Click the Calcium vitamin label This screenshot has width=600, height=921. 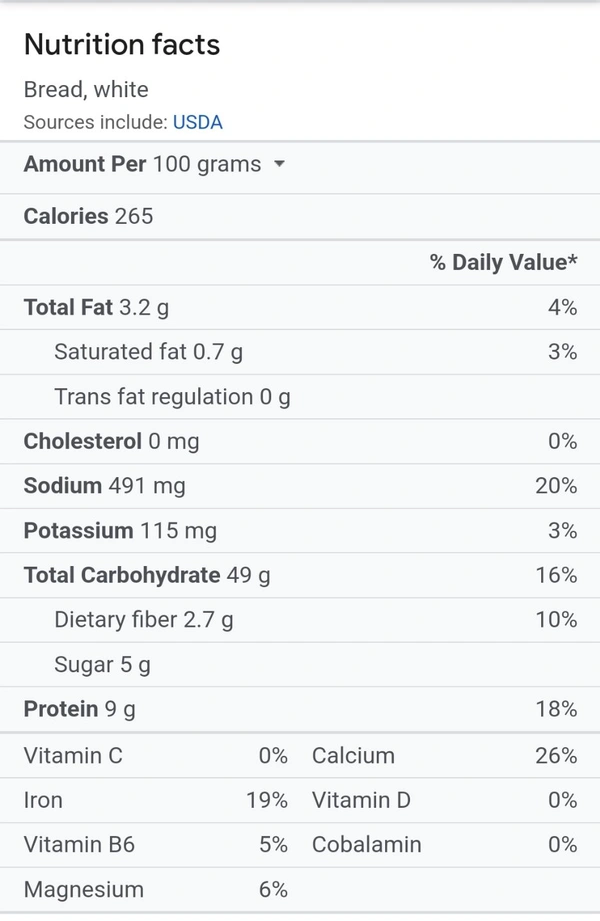coord(353,756)
